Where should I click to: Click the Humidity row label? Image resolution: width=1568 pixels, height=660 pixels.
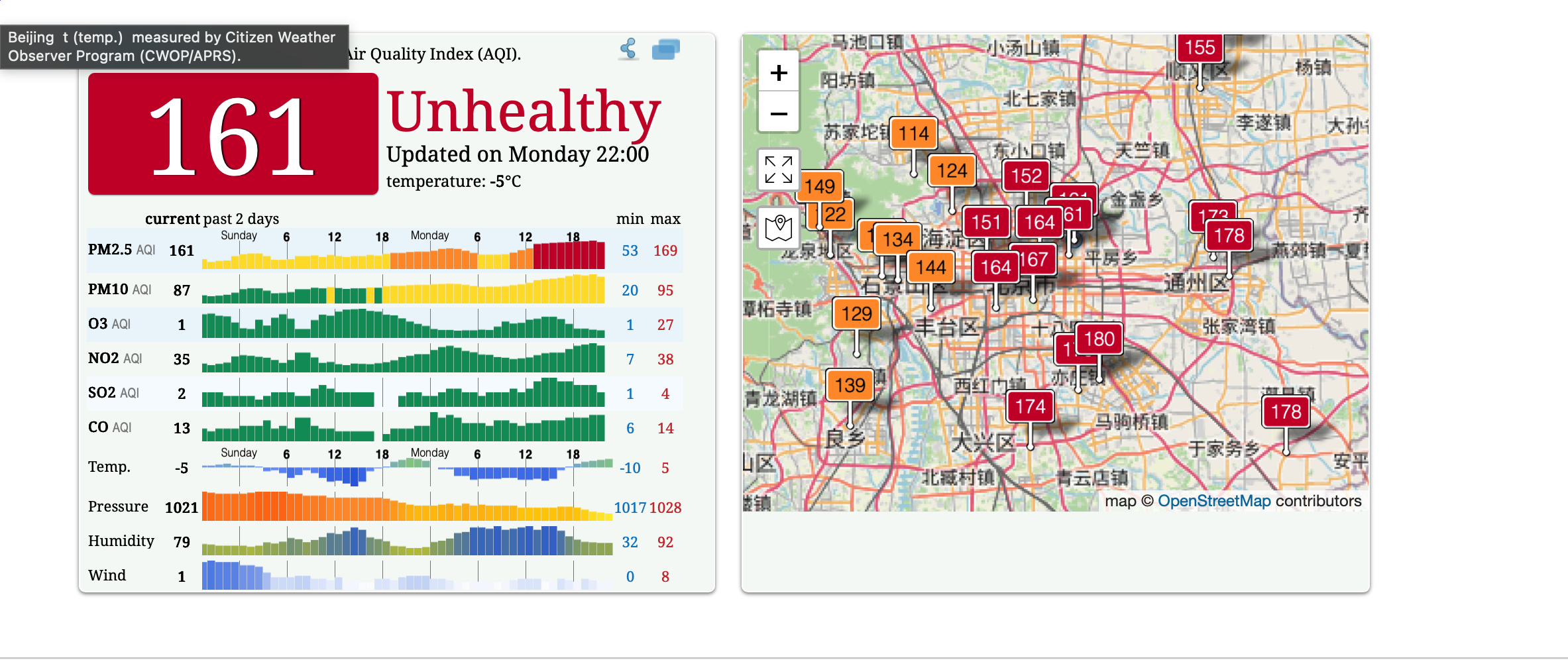pos(121,541)
